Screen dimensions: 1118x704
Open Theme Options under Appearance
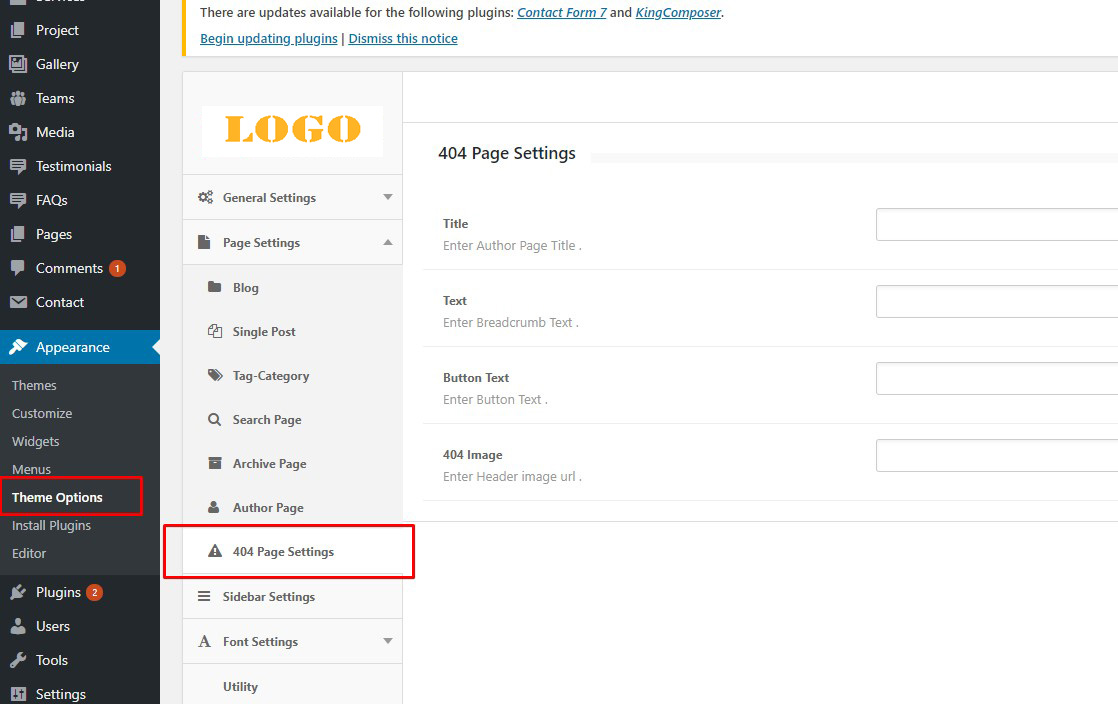57,497
